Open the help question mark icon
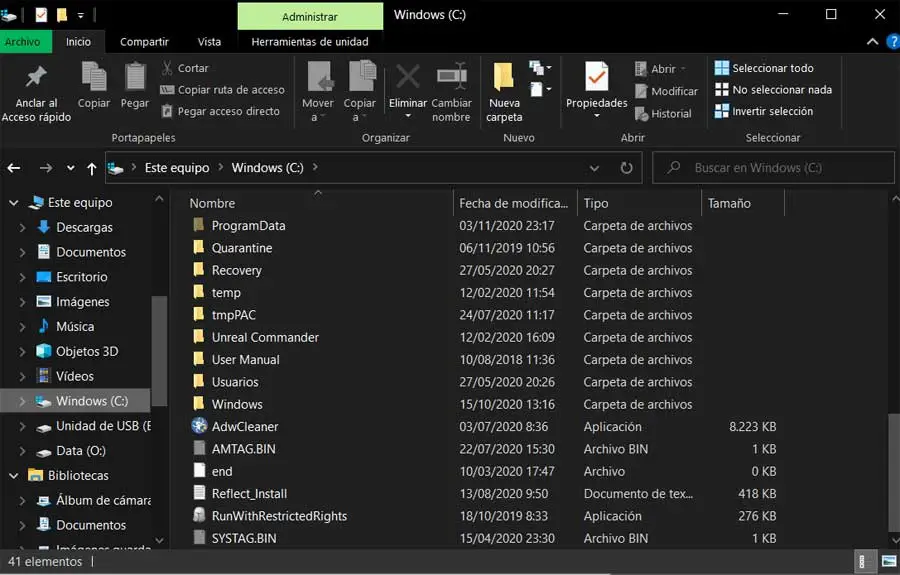Screen dimensions: 900x575 click(x=893, y=42)
